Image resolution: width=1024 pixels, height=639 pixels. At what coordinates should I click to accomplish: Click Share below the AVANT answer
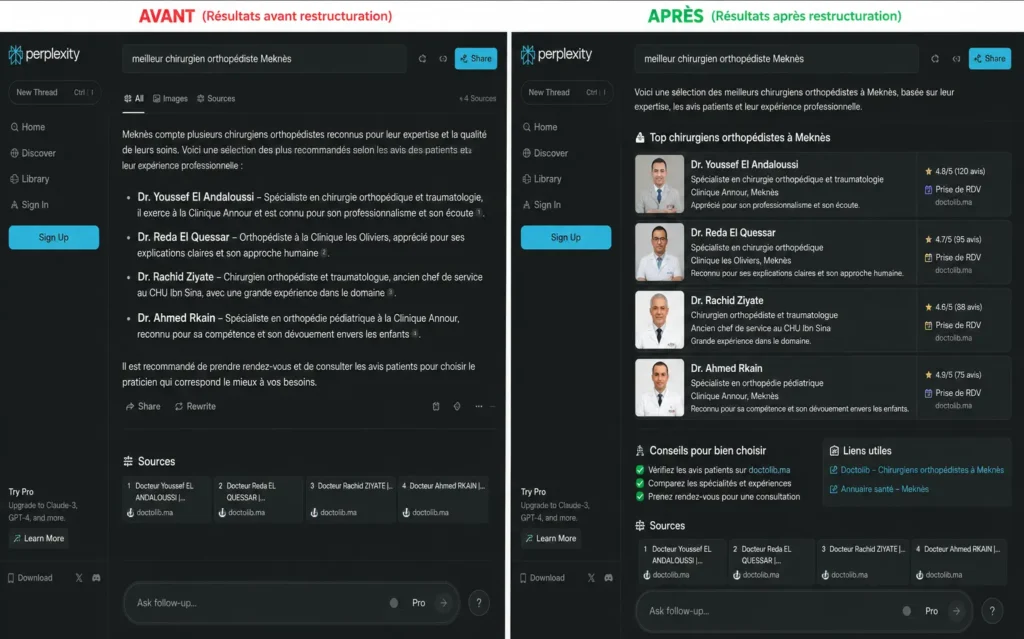coord(143,406)
